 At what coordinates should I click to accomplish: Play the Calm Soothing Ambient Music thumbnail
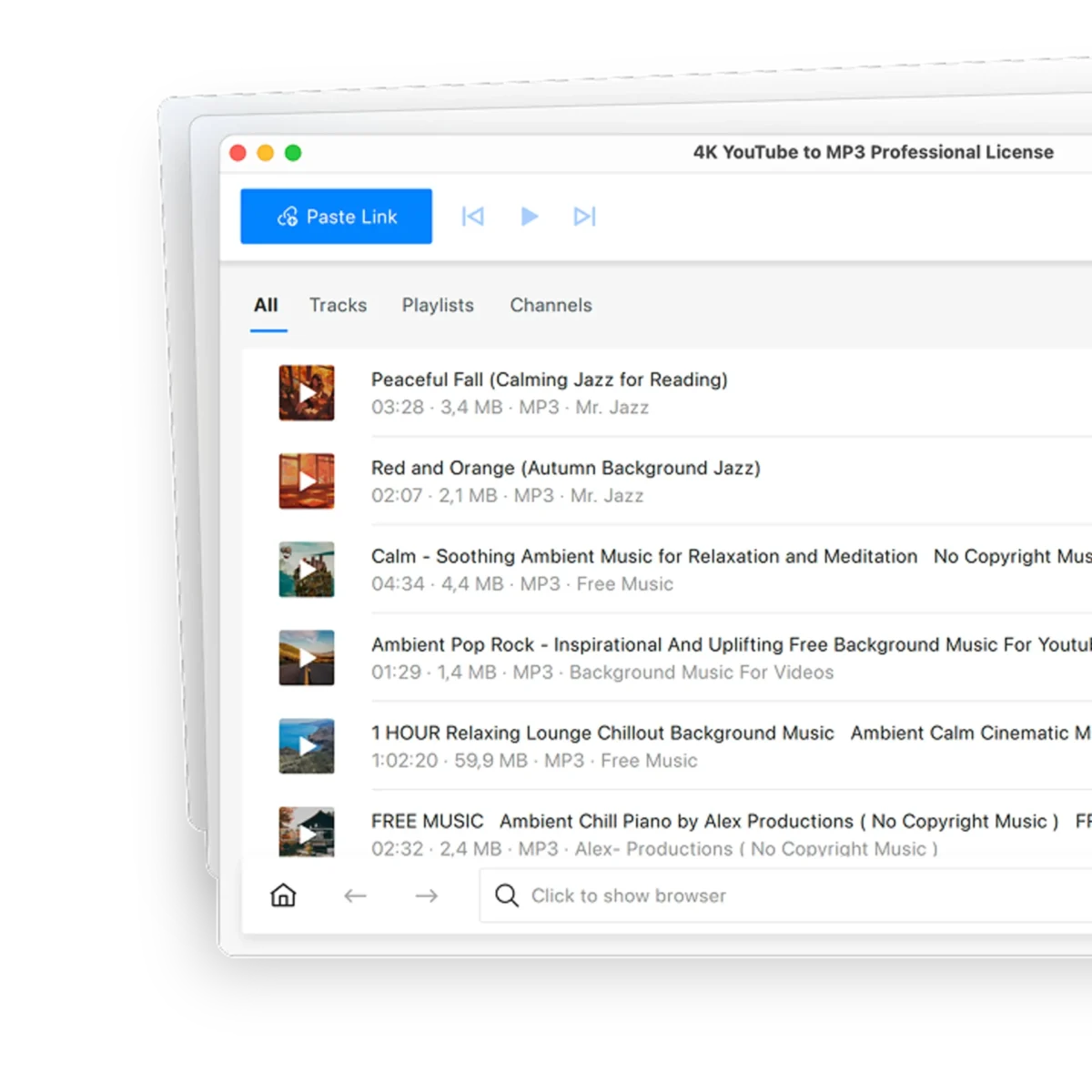(x=307, y=570)
